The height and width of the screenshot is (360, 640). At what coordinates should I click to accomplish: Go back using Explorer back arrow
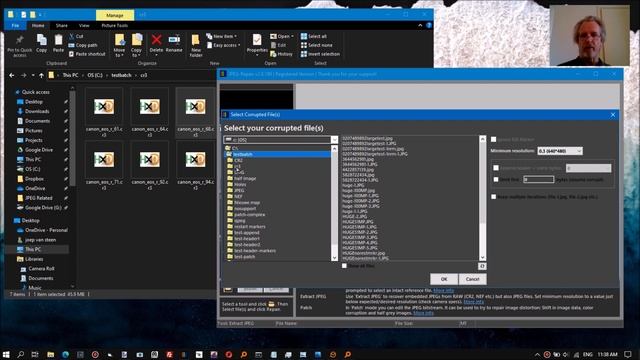[x=12, y=75]
